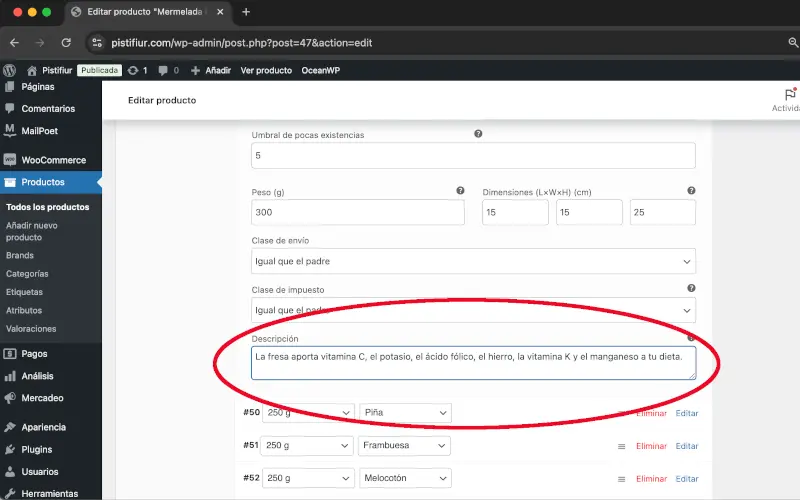Open weight dropdown of variation #50
800x500 pixels.
point(308,413)
